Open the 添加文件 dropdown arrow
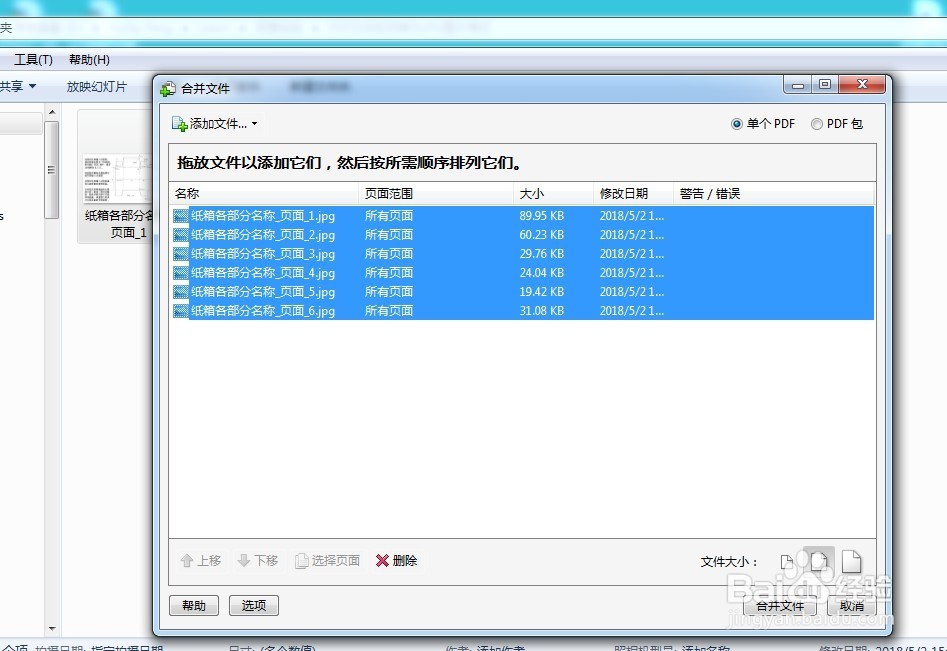The height and width of the screenshot is (651, 947). pos(255,124)
